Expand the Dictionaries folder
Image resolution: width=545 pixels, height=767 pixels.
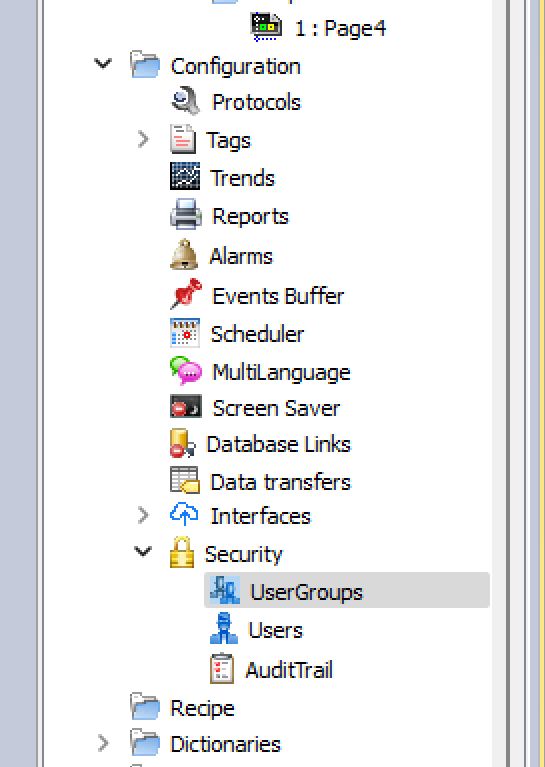(103, 743)
